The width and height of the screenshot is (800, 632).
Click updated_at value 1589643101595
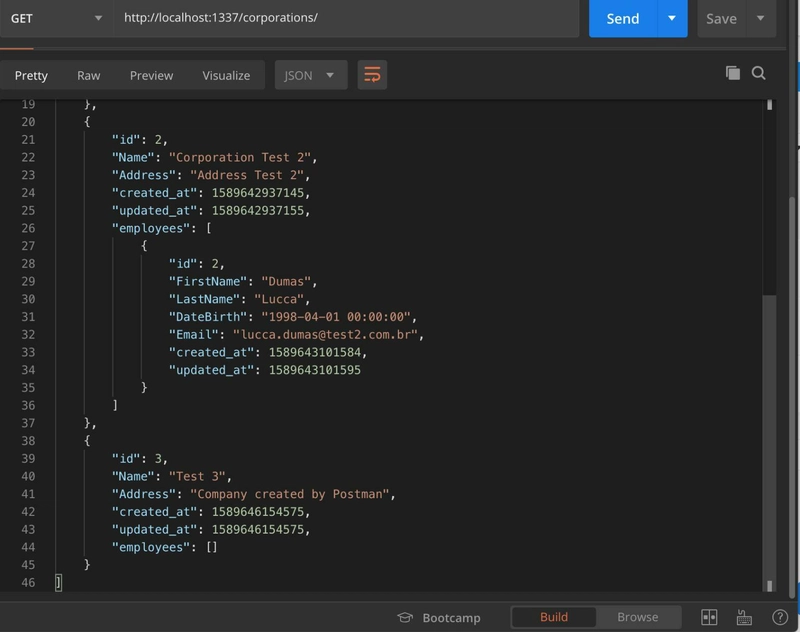315,370
